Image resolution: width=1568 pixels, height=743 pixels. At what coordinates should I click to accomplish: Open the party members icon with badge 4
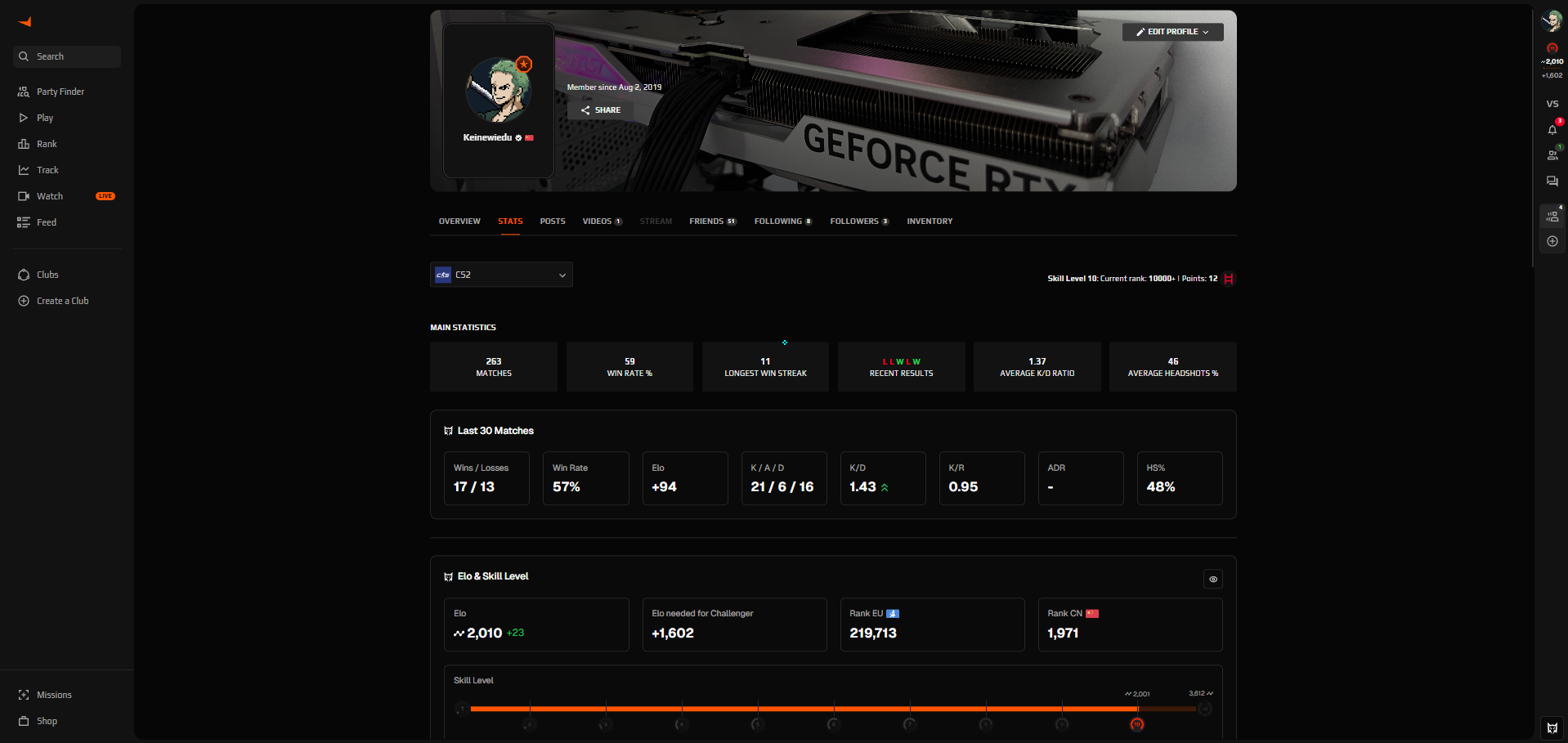(1552, 216)
